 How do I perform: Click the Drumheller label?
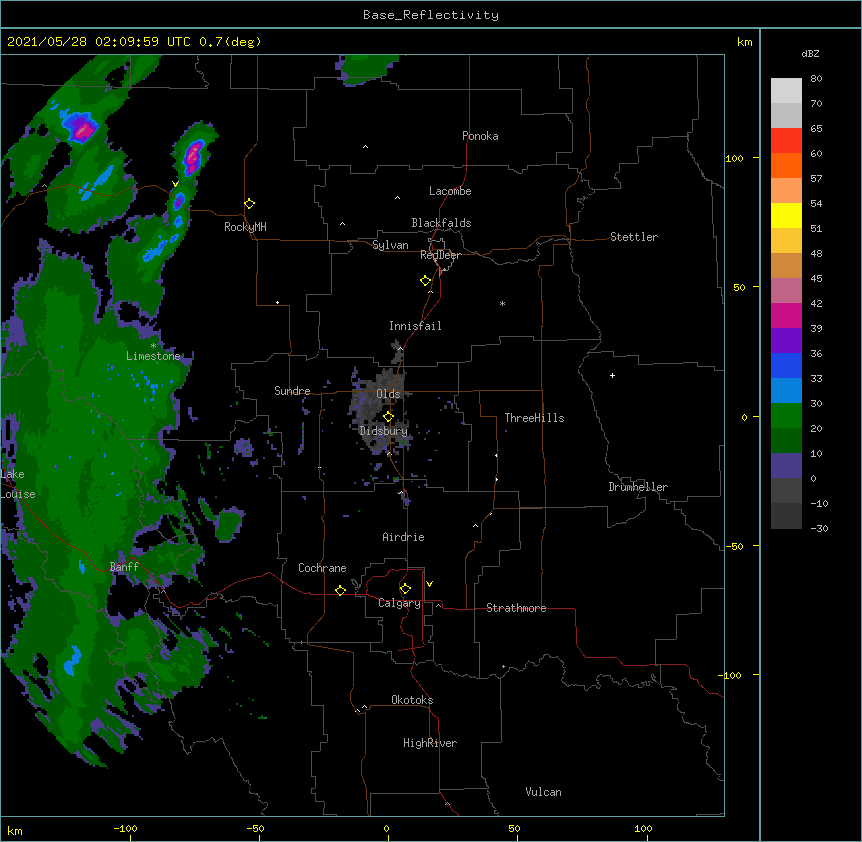[638, 487]
